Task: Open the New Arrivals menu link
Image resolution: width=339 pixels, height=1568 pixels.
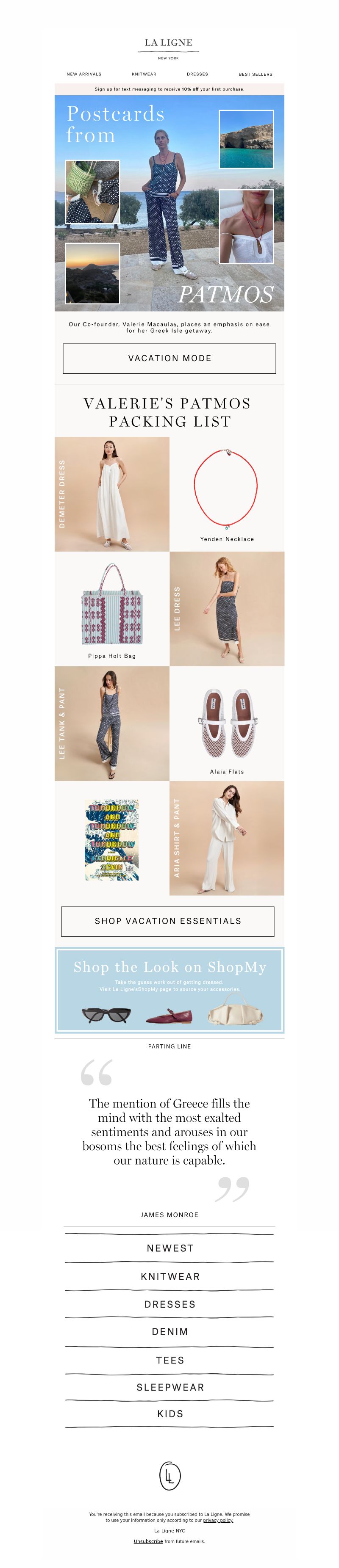Action: (84, 74)
